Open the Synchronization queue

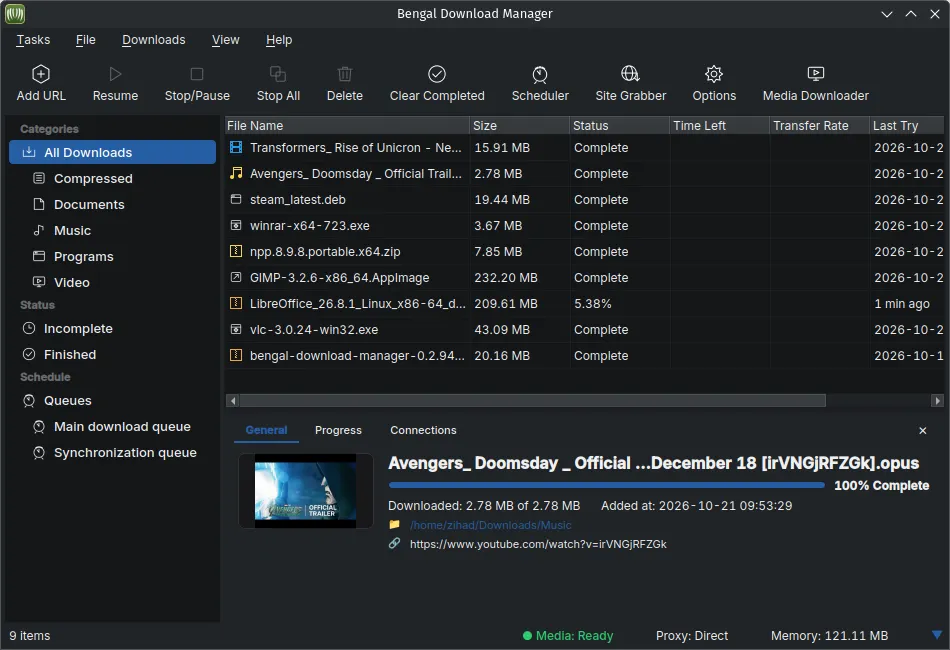[x=113, y=453]
